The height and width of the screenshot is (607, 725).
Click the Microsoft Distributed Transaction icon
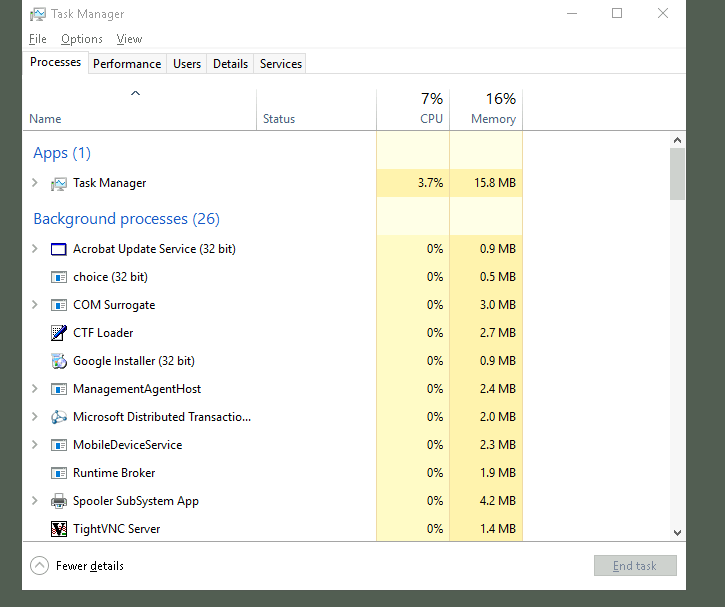pyautogui.click(x=59, y=417)
